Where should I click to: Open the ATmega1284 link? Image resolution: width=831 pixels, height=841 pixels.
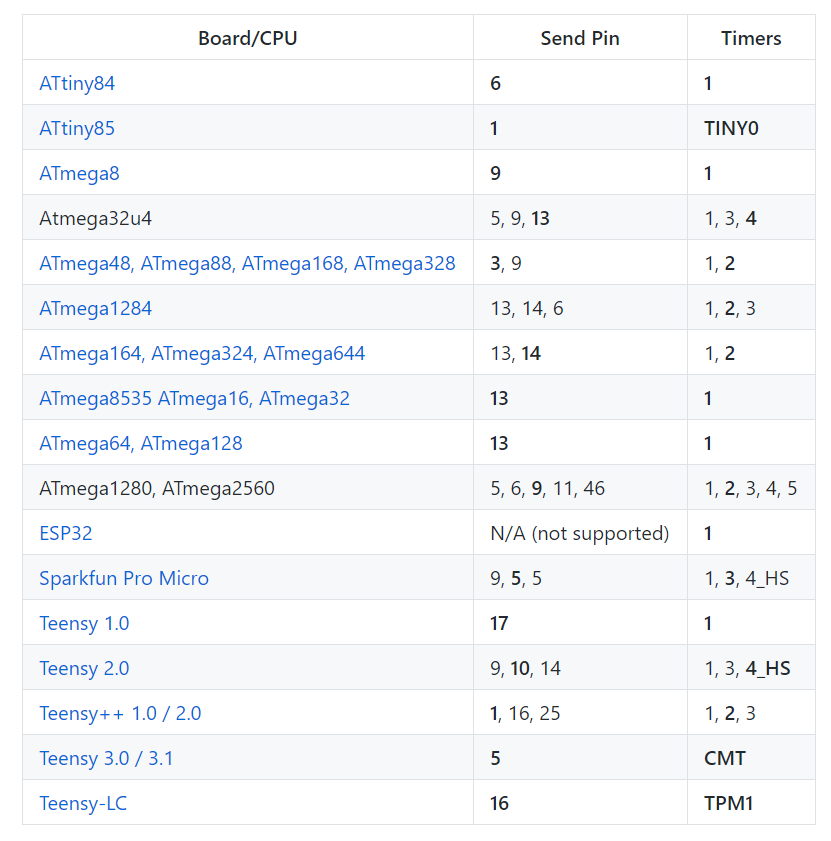pyautogui.click(x=95, y=309)
